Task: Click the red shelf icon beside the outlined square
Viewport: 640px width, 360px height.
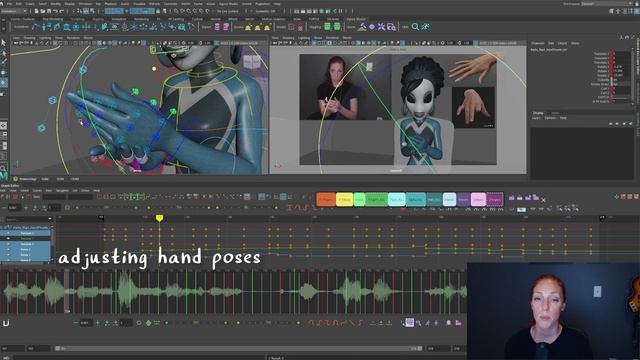Action: 300,27
